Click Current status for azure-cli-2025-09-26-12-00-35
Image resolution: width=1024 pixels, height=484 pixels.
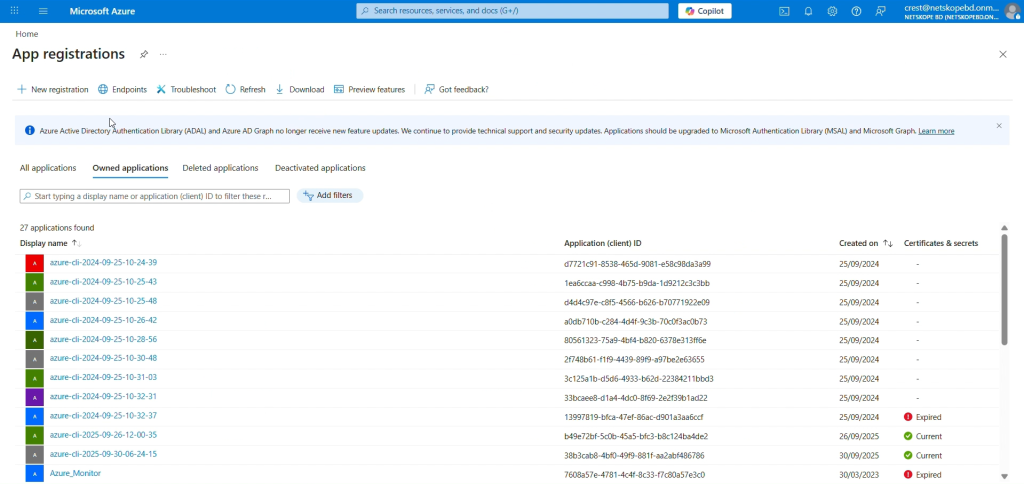pos(923,436)
